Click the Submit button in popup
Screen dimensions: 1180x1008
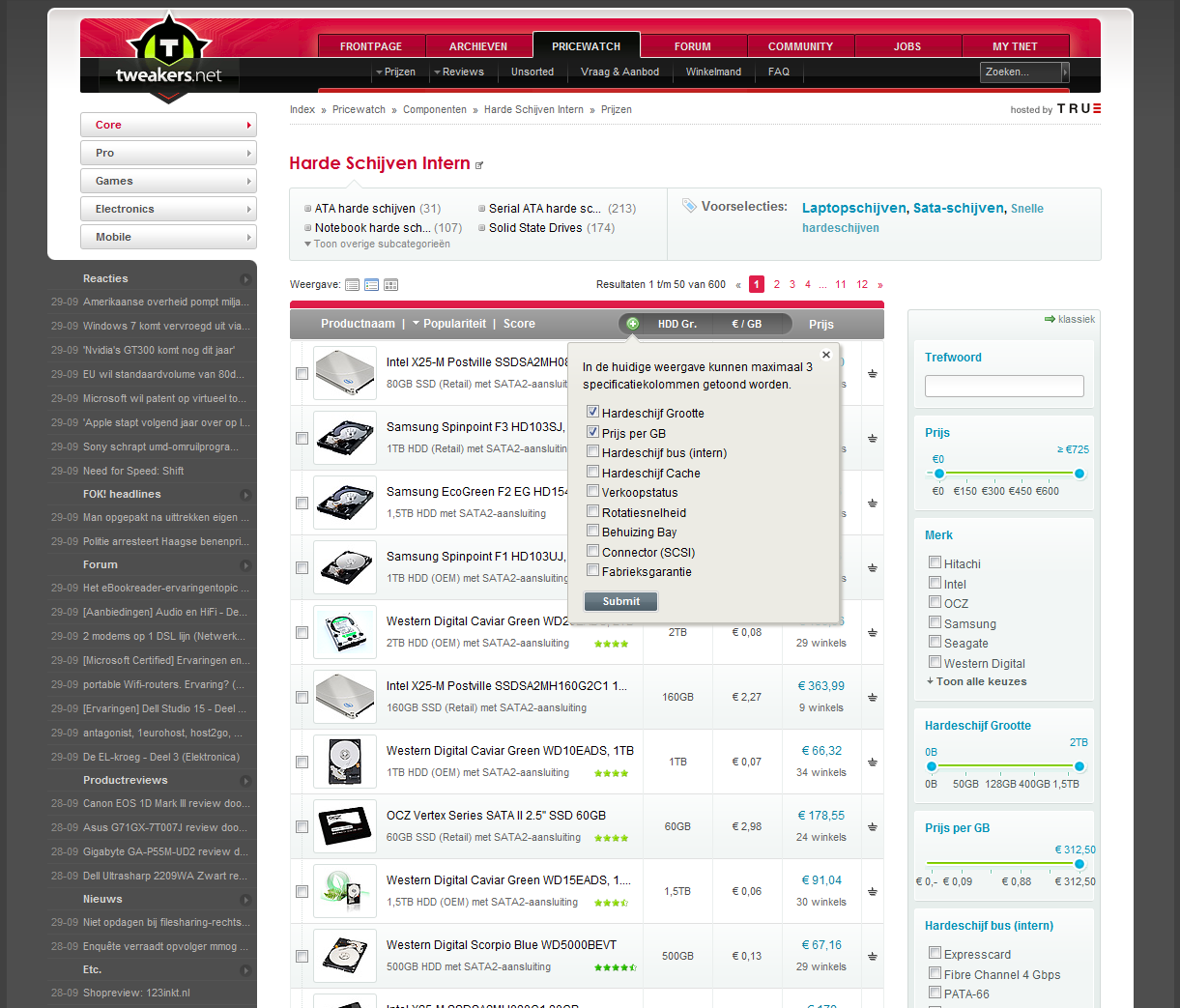coord(621,601)
